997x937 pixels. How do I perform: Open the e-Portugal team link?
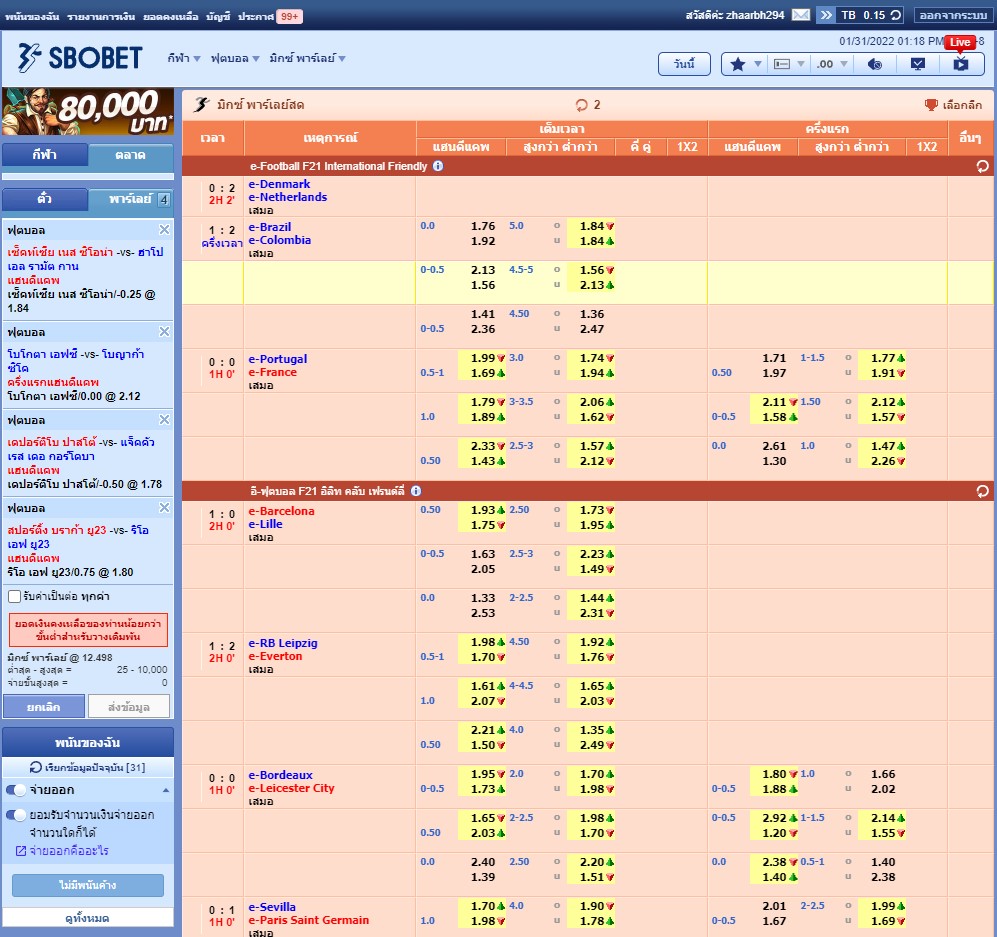277,359
